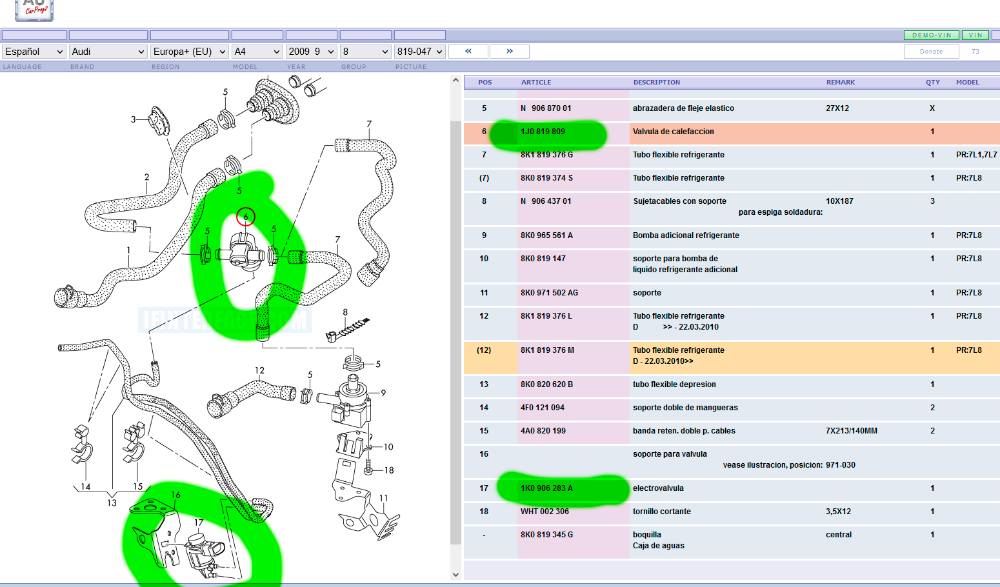The width and height of the screenshot is (1000, 587).
Task: Open the Brand dropdown showing Audi
Action: pos(108,52)
